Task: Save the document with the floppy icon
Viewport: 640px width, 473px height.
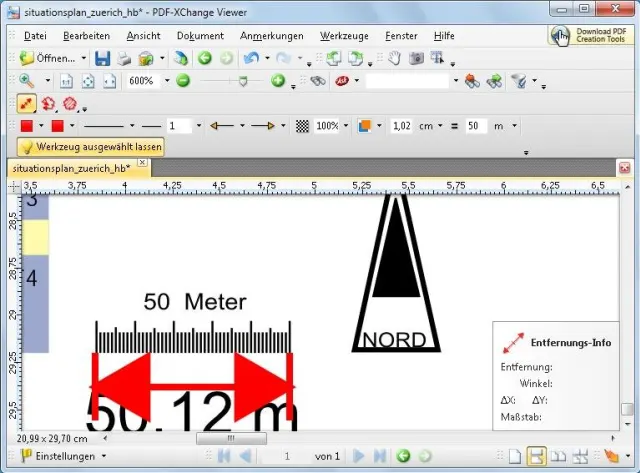Action: [102, 58]
